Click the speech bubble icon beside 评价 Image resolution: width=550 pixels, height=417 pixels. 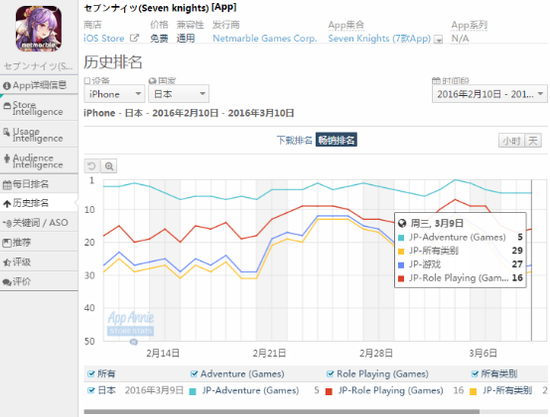point(7,282)
